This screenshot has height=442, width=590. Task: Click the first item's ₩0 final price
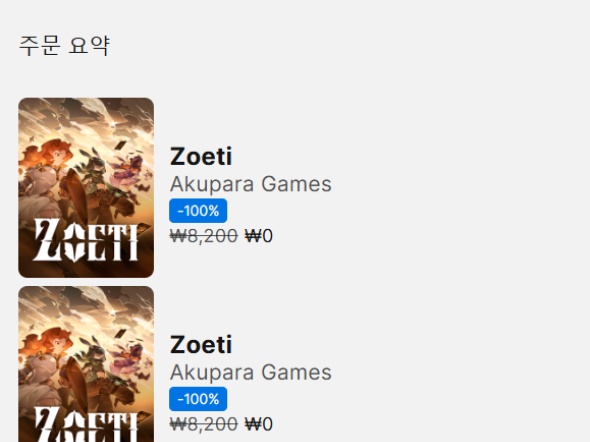259,236
